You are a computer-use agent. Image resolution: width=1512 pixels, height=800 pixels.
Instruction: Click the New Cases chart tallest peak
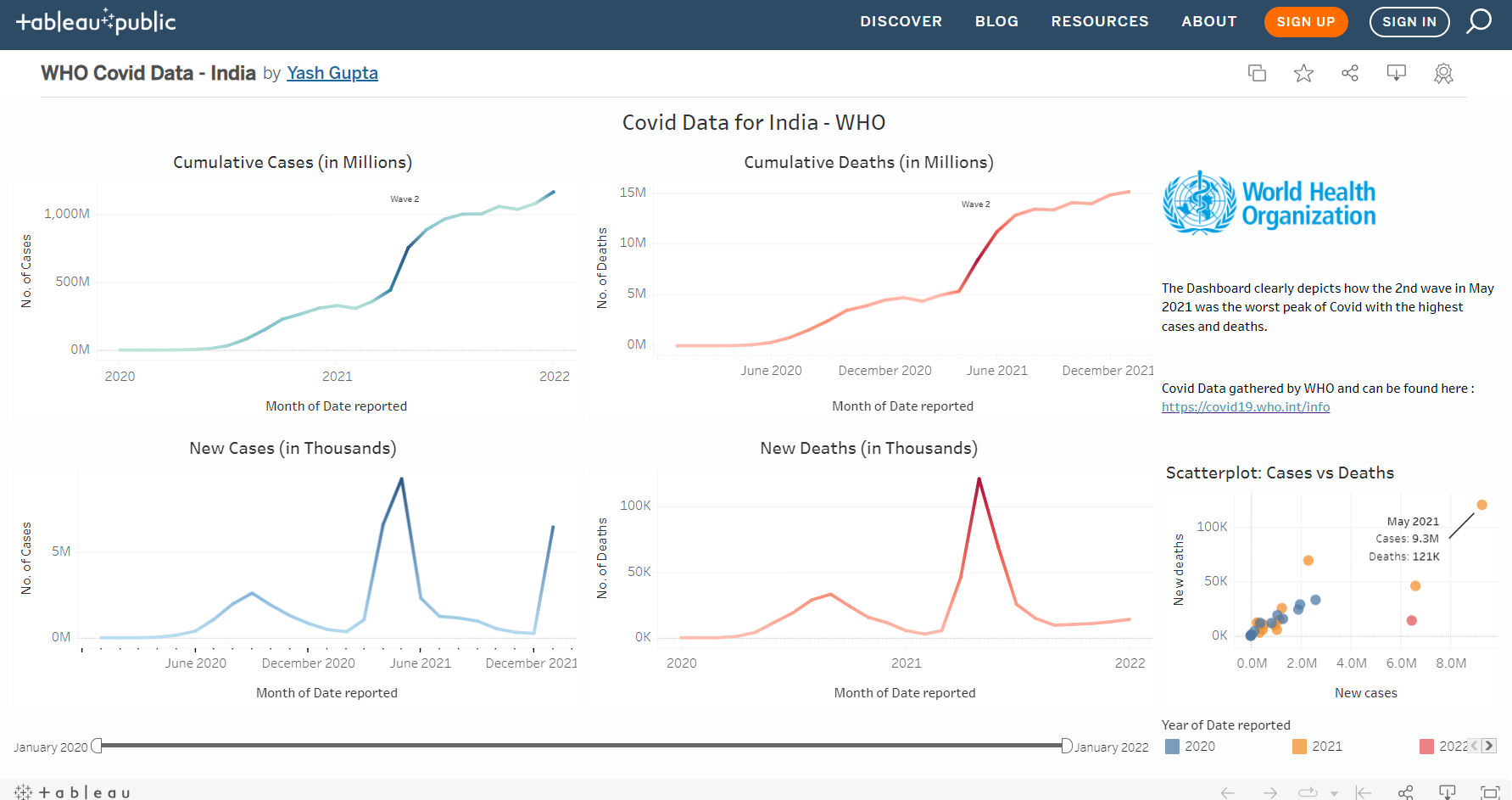click(x=401, y=479)
